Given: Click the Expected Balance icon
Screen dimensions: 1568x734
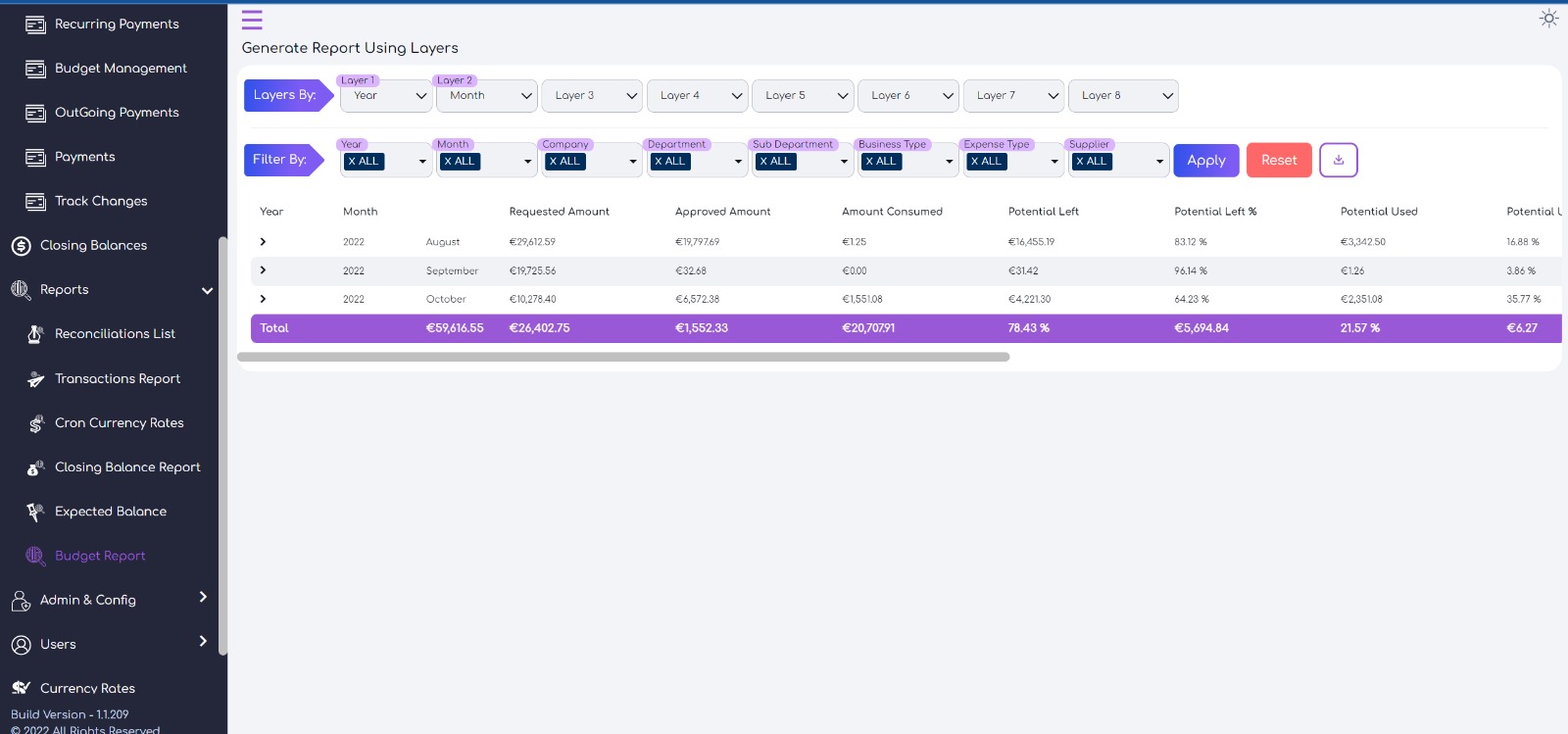Looking at the screenshot, I should (35, 512).
